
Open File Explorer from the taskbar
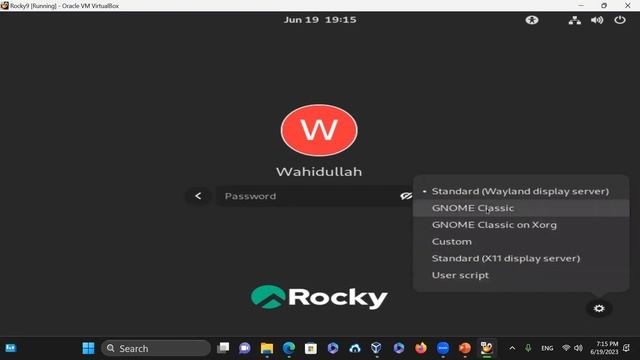coord(267,348)
